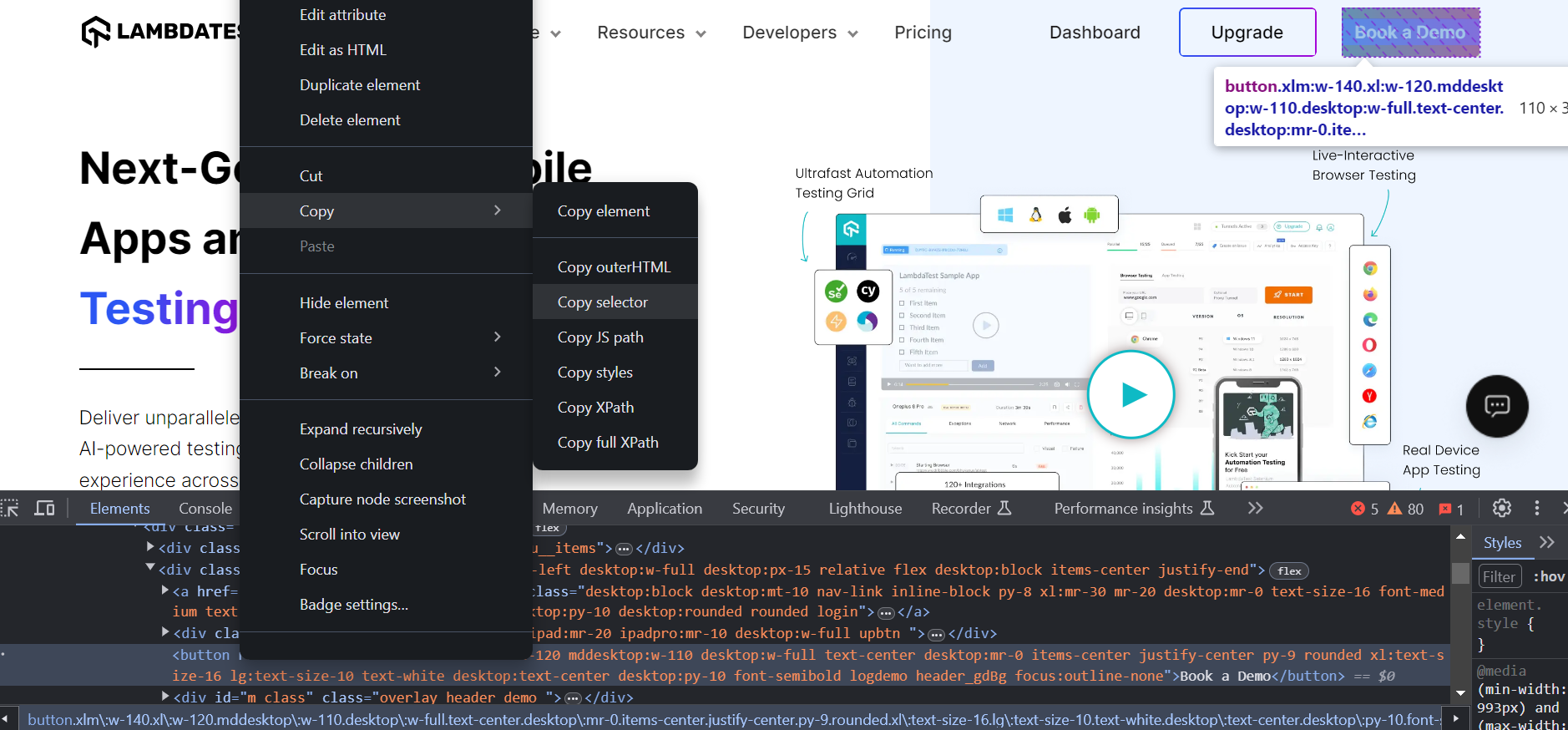The width and height of the screenshot is (1568, 730).
Task: Toggle the :hov element state
Action: [1550, 576]
